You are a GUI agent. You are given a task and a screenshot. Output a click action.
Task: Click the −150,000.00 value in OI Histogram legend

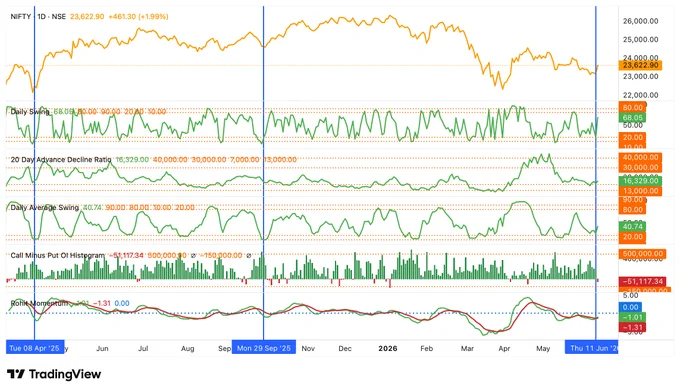pyautogui.click(x=221, y=255)
